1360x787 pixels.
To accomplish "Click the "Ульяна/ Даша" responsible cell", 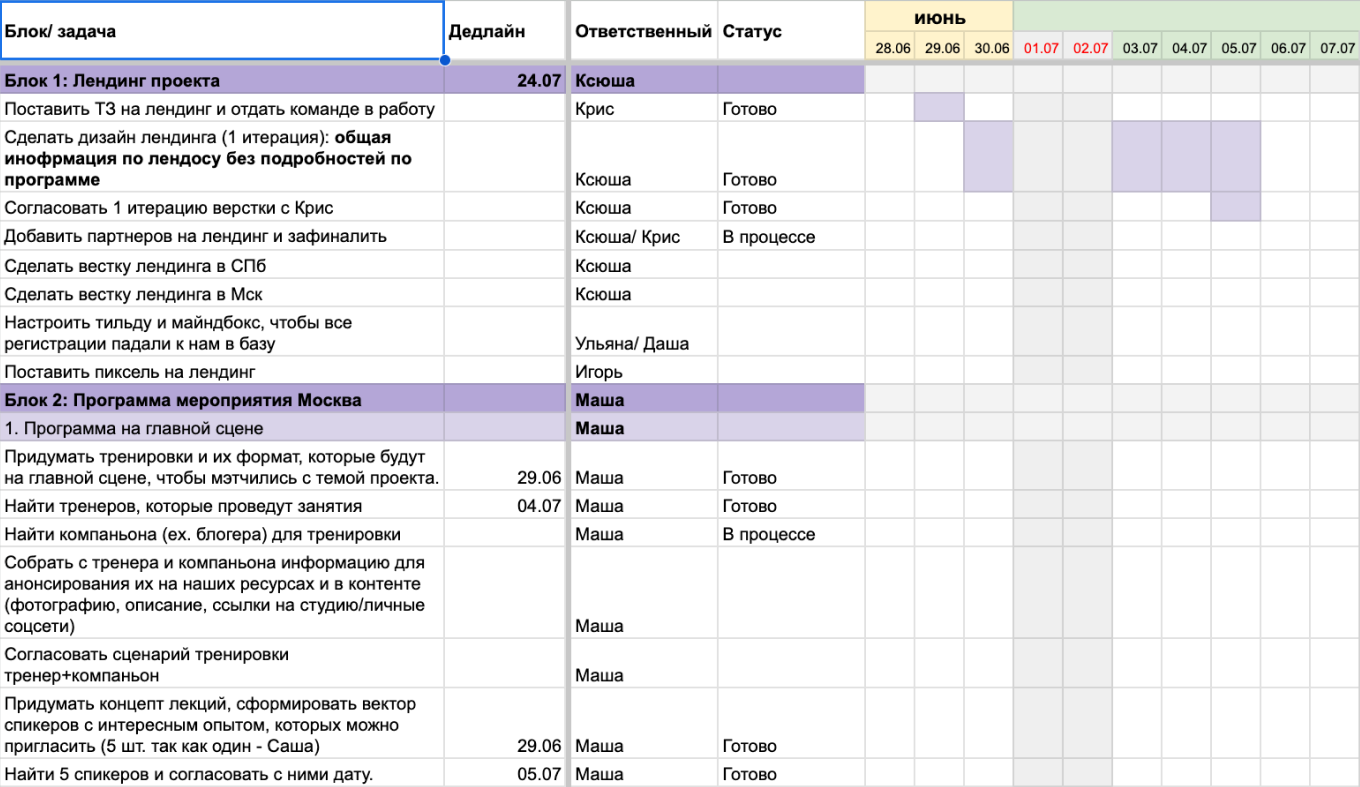I will click(643, 333).
